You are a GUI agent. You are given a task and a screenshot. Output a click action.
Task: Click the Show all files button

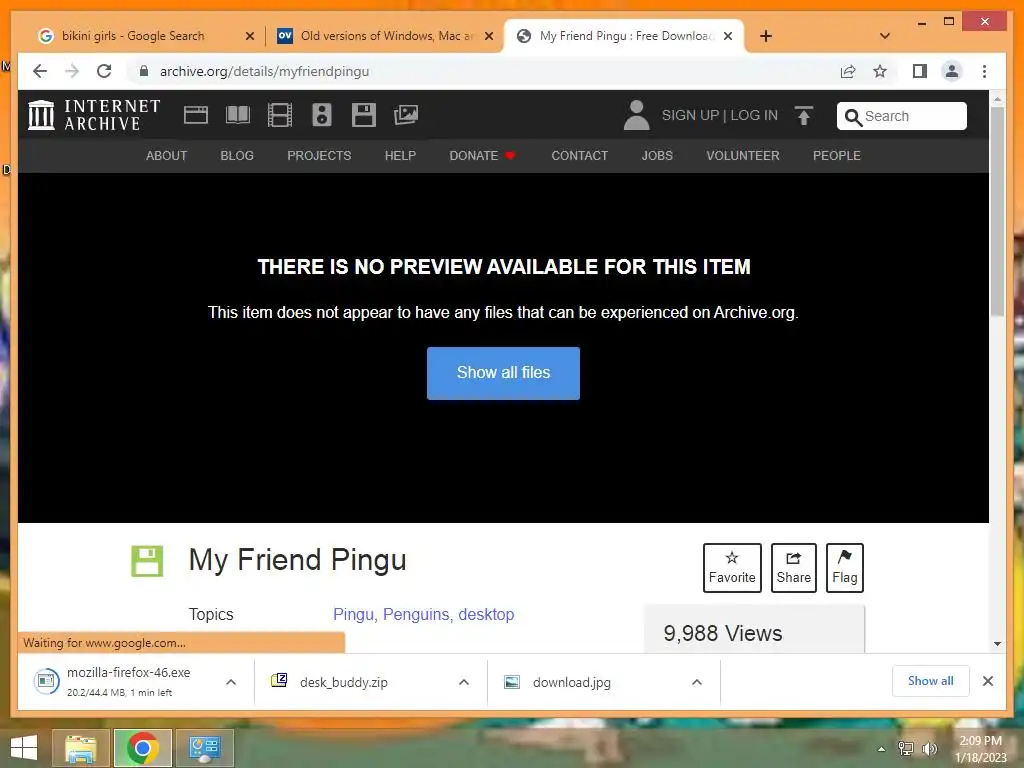click(504, 373)
